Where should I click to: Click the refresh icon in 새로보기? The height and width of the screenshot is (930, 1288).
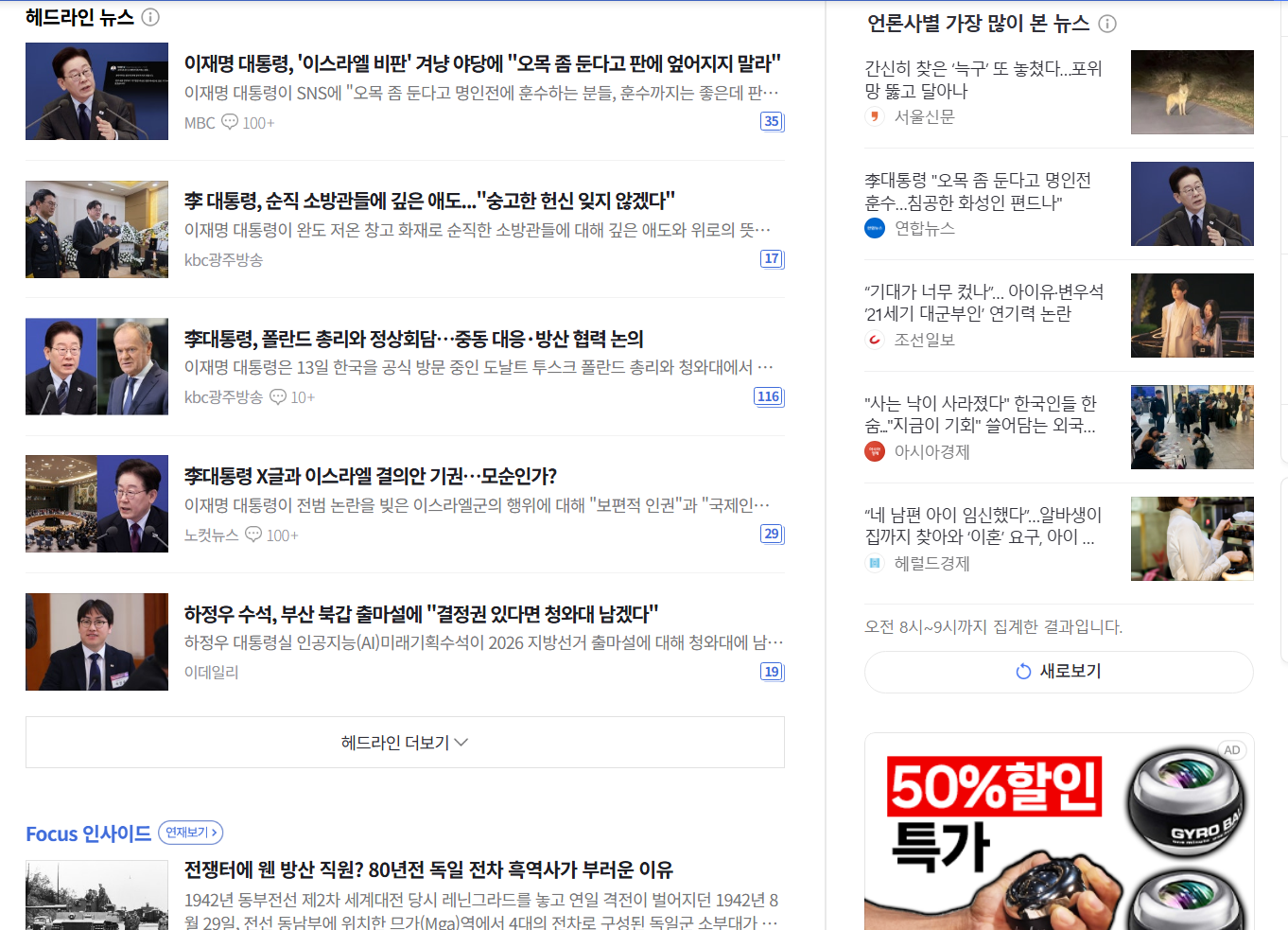1023,672
